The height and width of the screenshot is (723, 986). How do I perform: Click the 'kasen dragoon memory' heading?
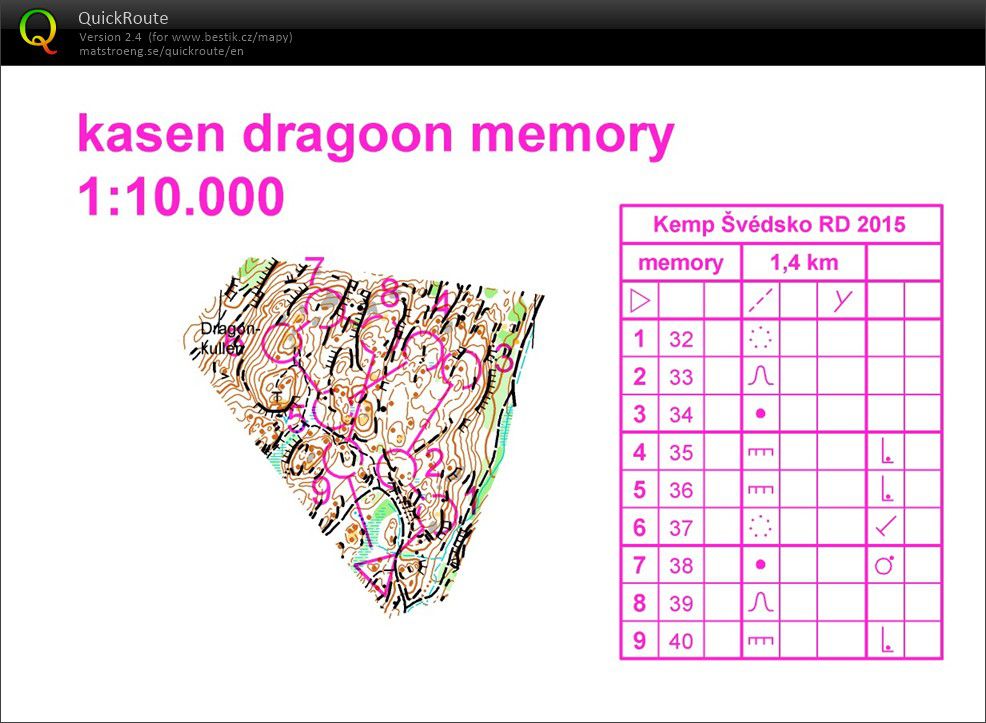(x=375, y=135)
